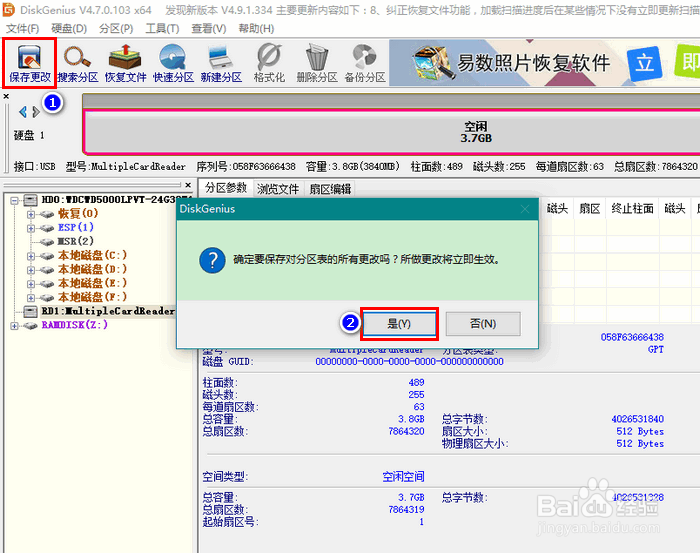The height and width of the screenshot is (553, 700).
Task: Click the 终止柱面 column header
Action: click(x=632, y=208)
